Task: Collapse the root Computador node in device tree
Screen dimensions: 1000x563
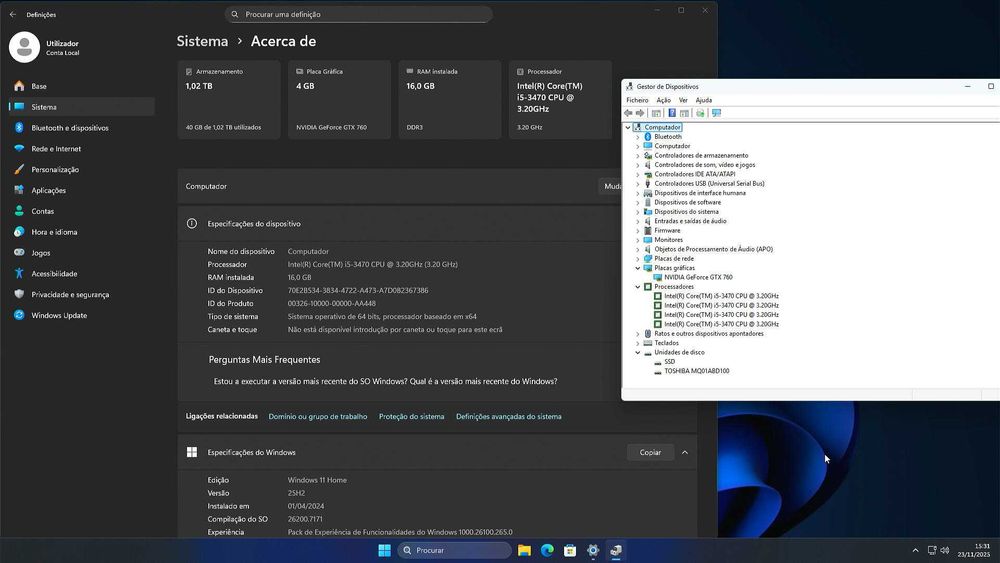Action: point(628,128)
